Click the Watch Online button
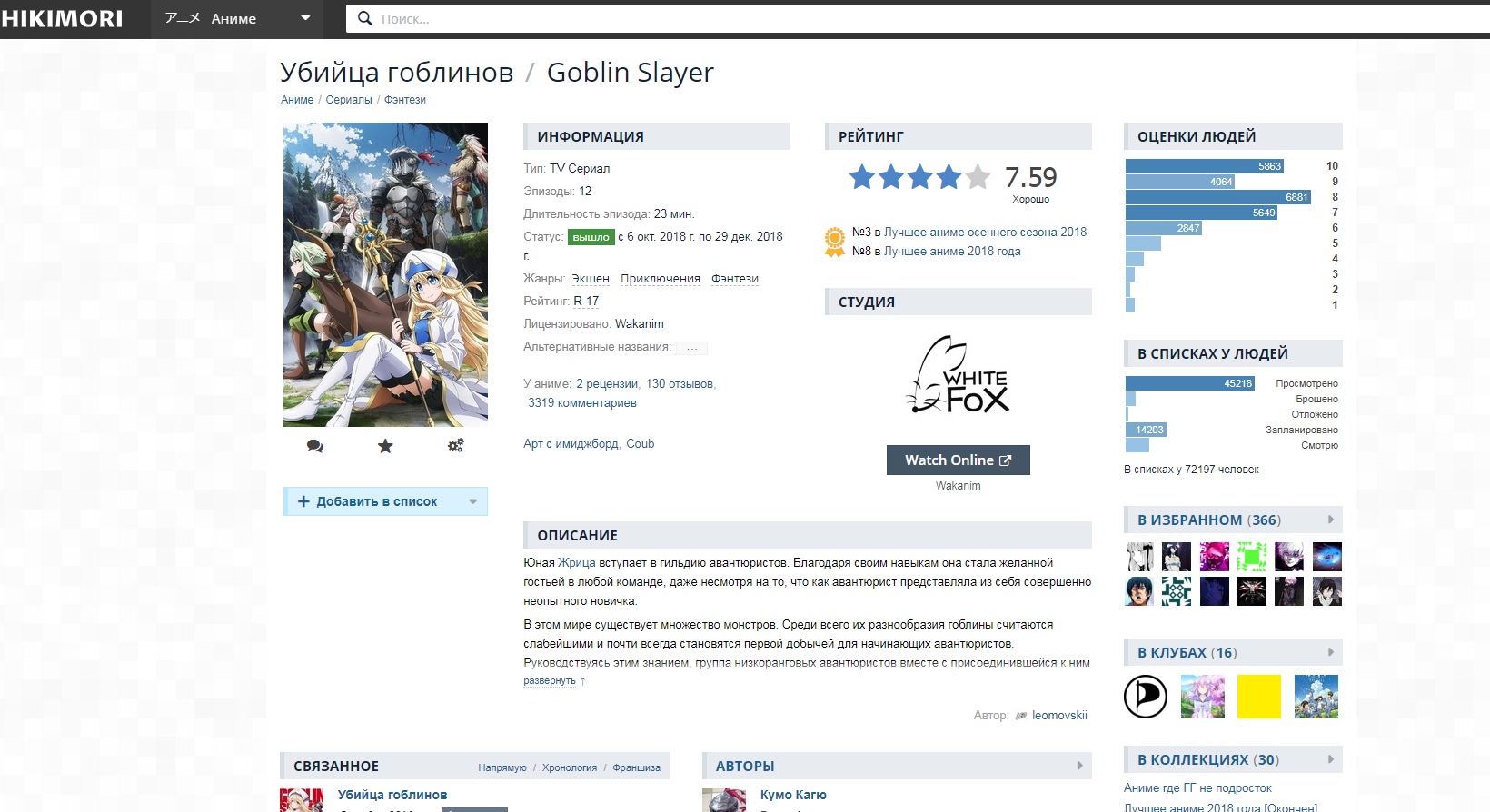 coord(959,460)
